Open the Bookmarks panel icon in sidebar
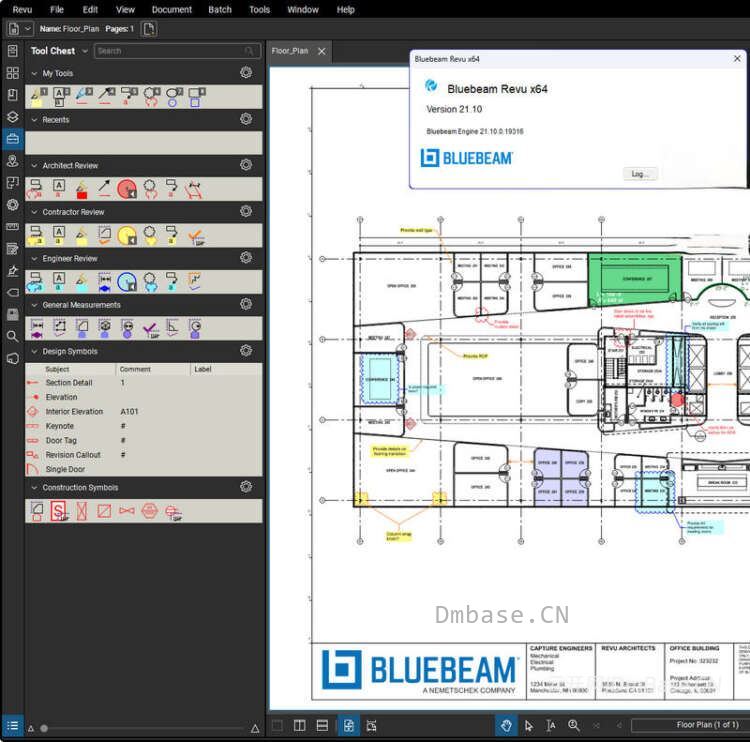This screenshot has width=750, height=742. [x=12, y=95]
